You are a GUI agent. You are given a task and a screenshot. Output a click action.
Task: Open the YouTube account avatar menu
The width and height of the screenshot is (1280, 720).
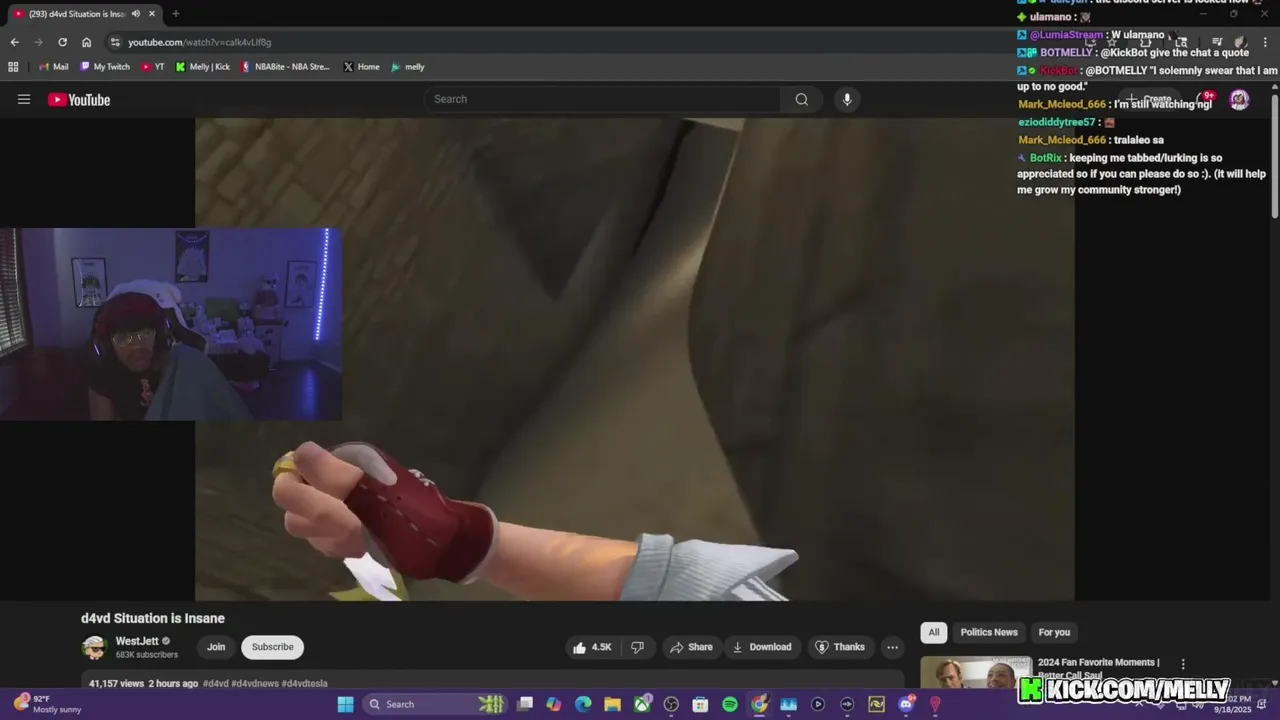point(1239,99)
